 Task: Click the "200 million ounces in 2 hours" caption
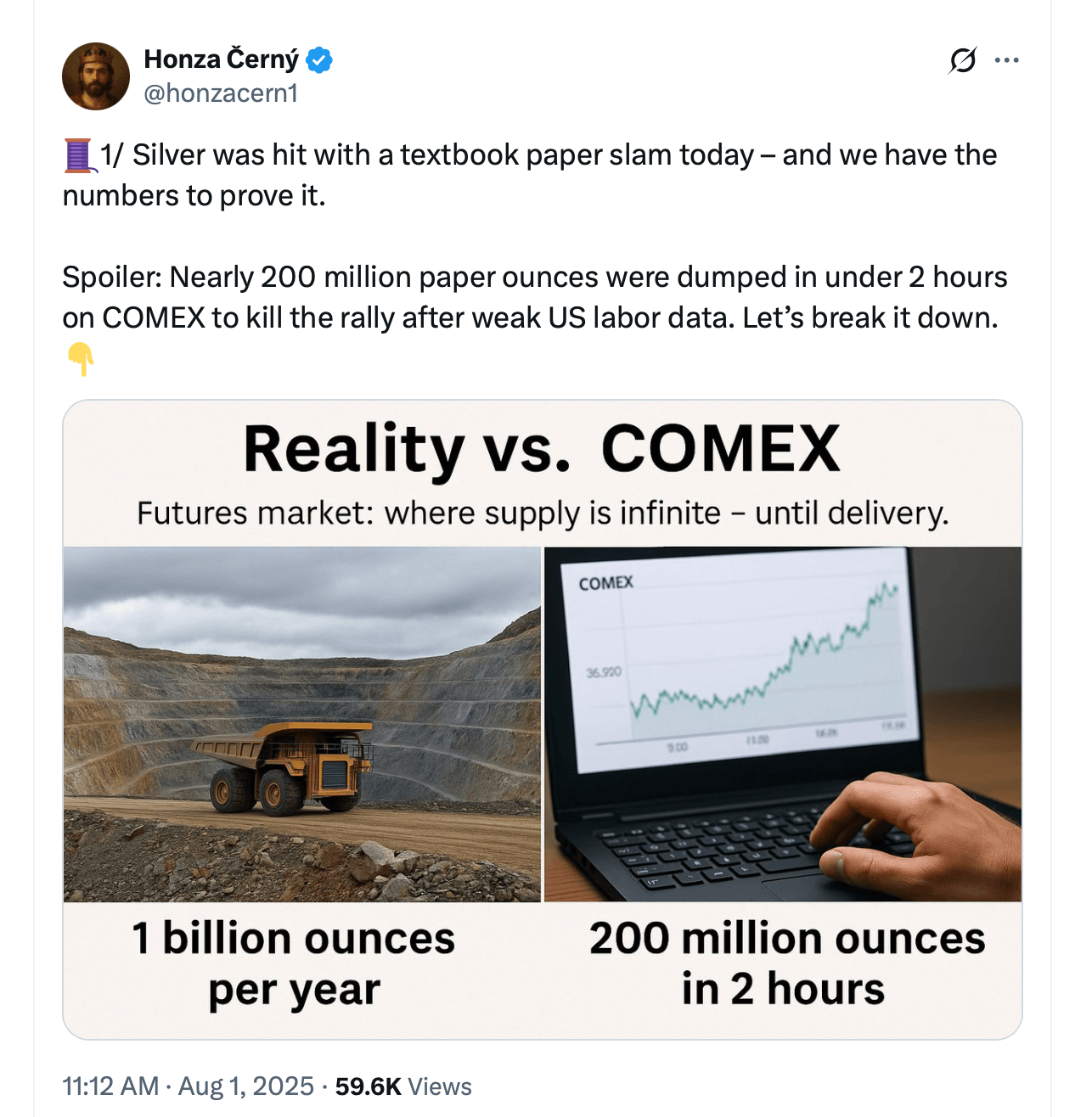click(x=786, y=964)
